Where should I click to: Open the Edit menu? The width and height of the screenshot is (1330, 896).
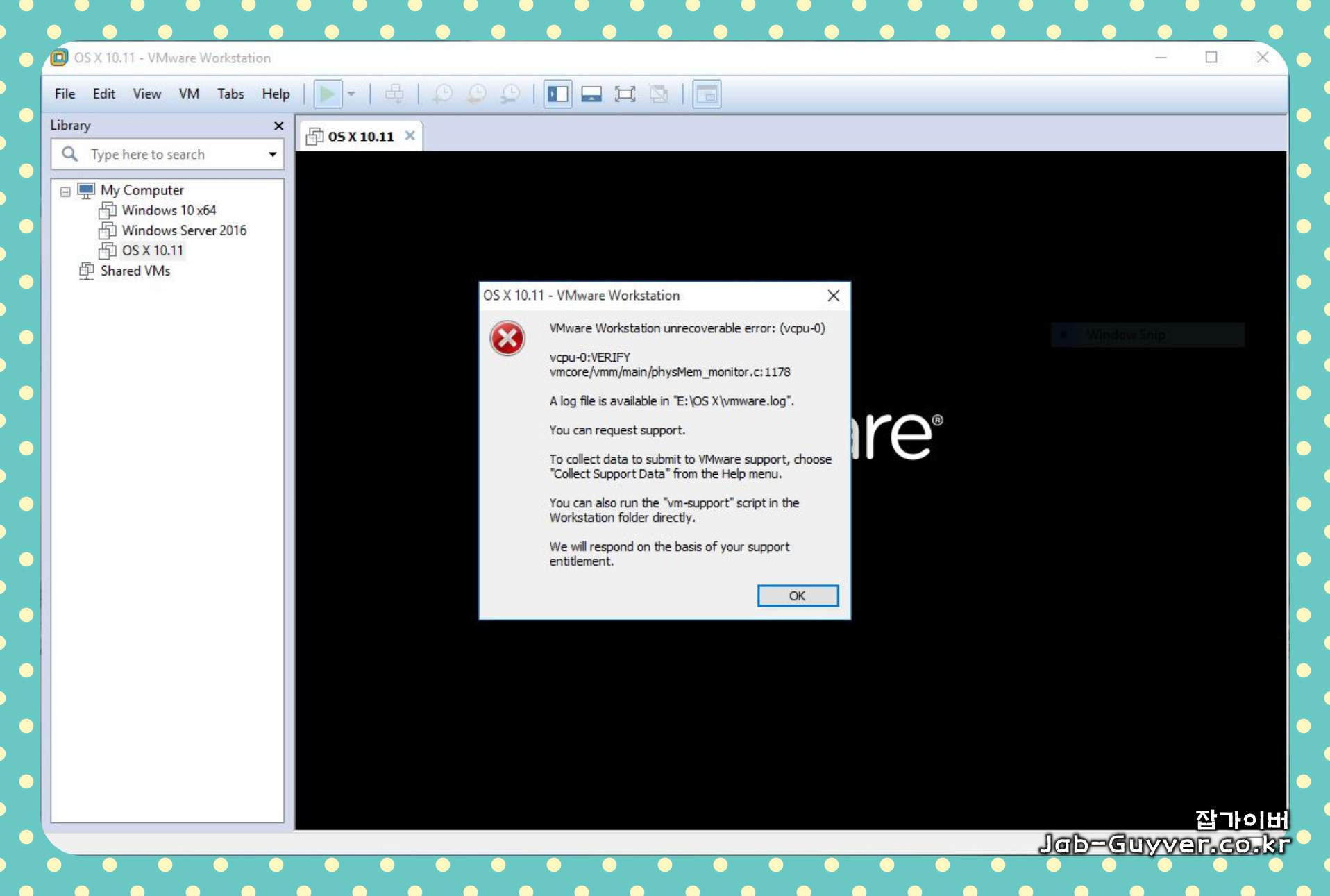[x=104, y=94]
